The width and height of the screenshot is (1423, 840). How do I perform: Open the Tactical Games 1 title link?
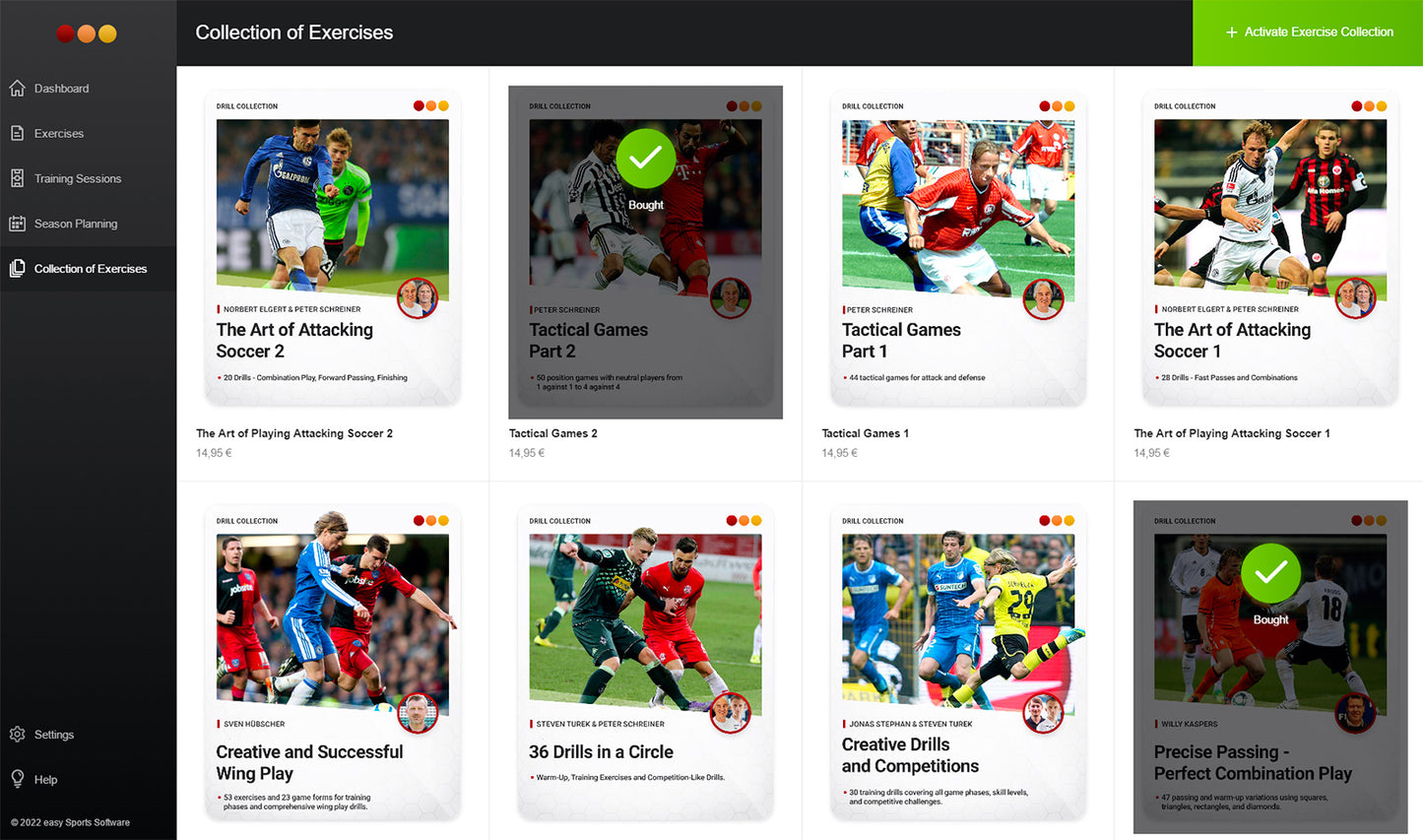point(866,433)
